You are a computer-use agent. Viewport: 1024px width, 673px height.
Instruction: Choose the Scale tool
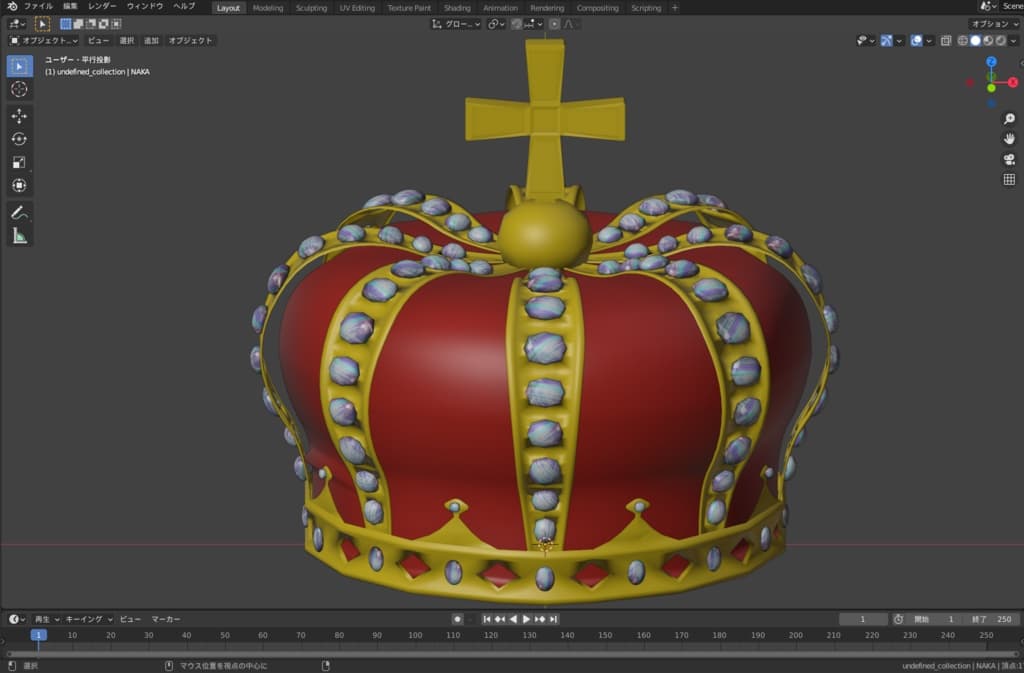coord(19,162)
